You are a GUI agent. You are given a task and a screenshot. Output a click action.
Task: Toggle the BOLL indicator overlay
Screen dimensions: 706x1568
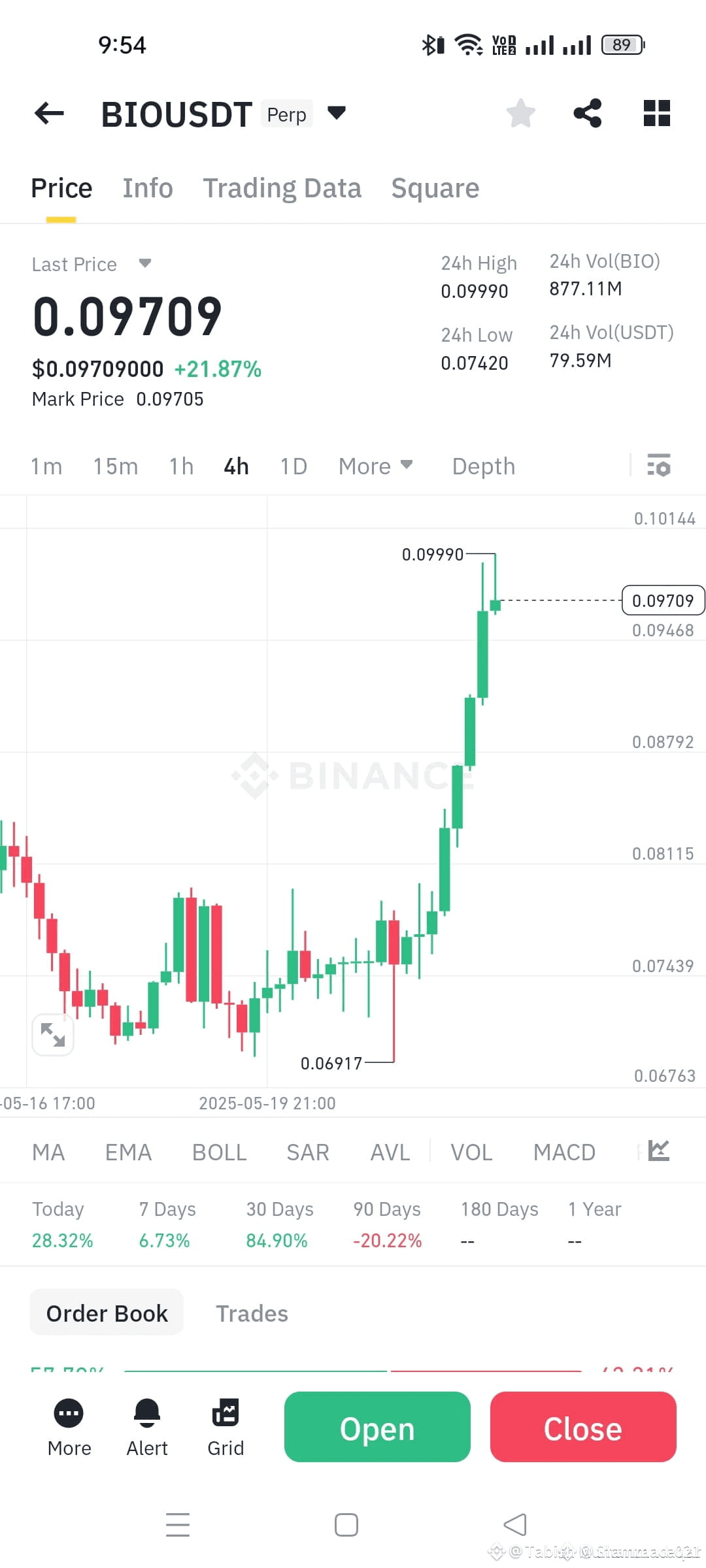(x=219, y=1152)
